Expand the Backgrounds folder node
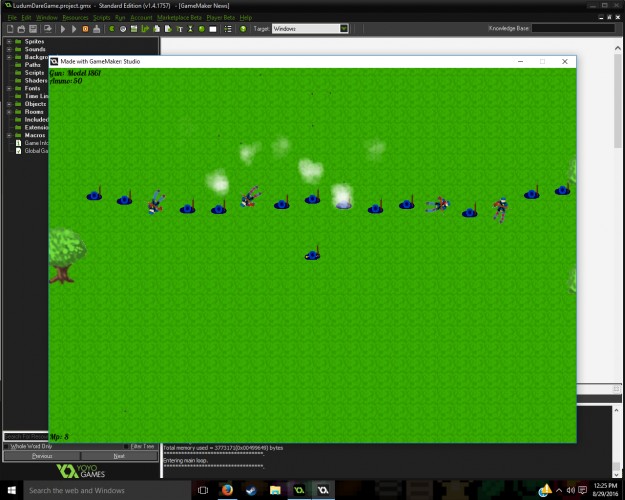Viewport: 625px width, 500px height. pos(9,57)
